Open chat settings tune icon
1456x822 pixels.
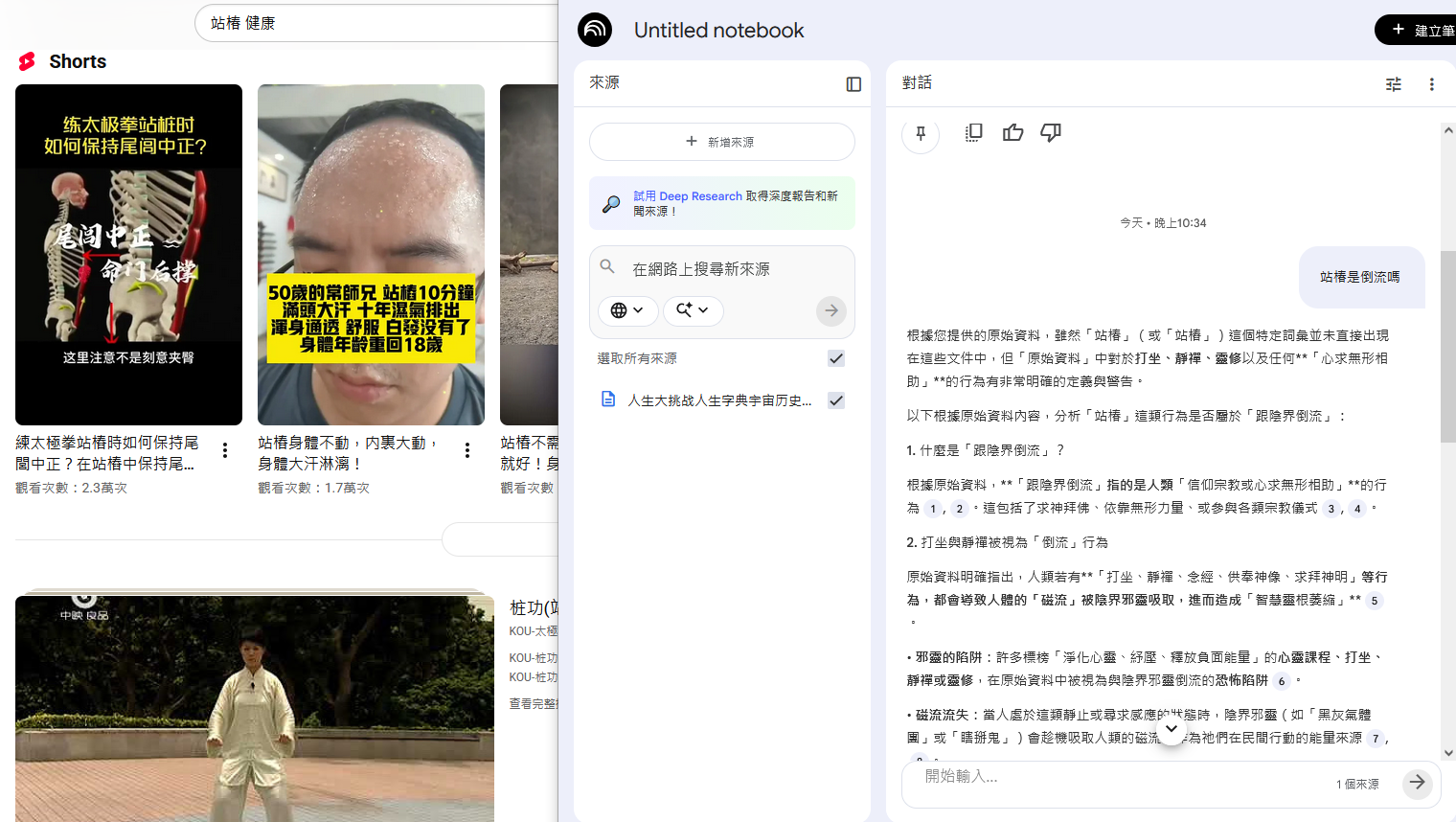tap(1394, 84)
